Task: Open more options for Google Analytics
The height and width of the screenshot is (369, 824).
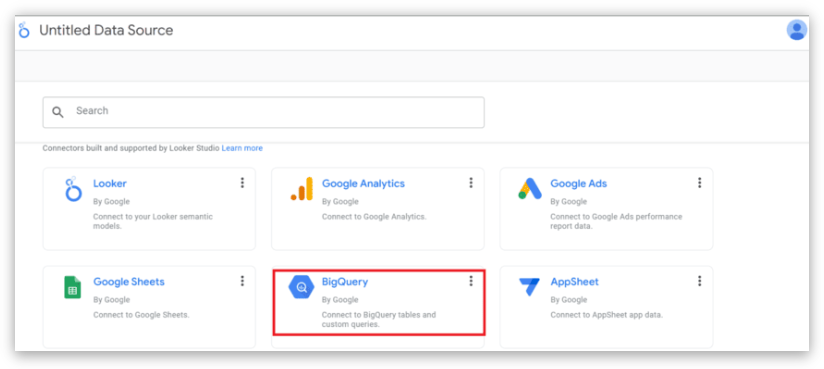Action: click(x=471, y=182)
